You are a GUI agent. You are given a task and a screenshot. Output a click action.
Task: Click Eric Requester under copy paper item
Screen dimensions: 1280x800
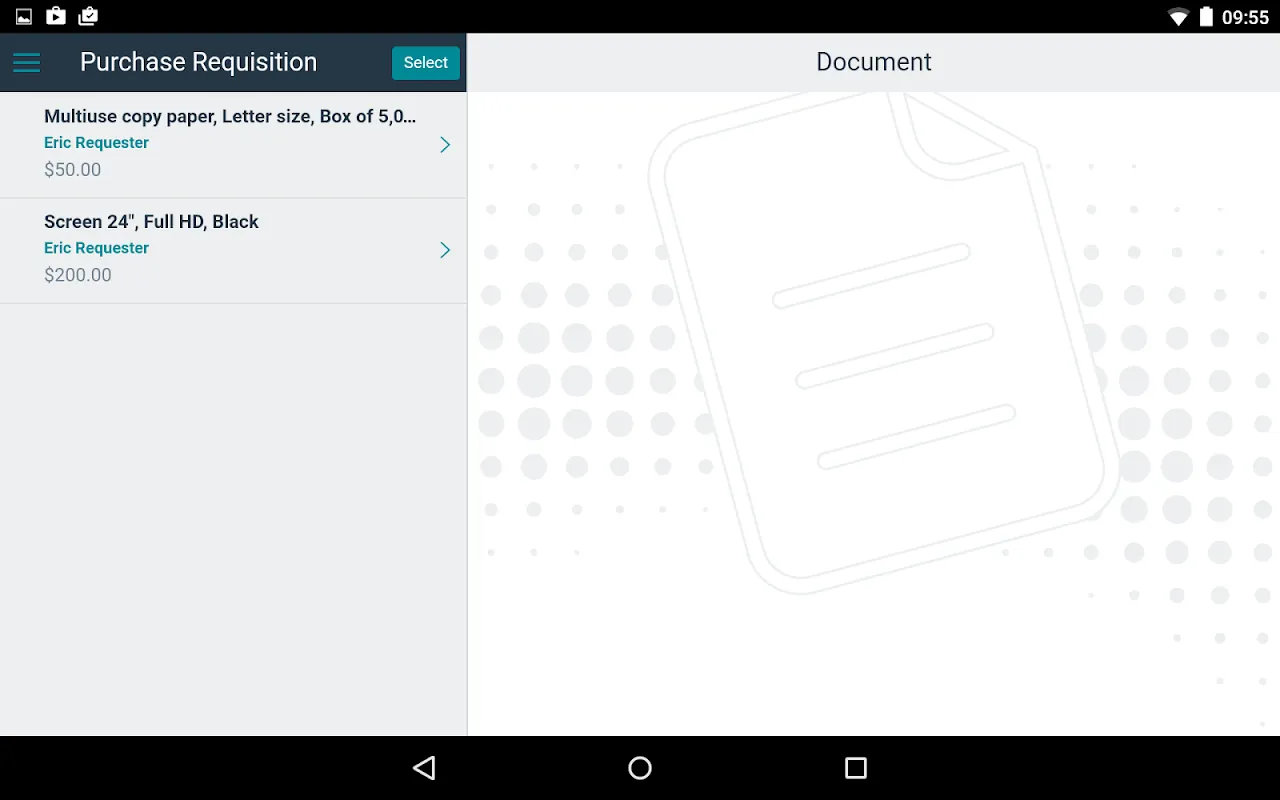coord(96,143)
